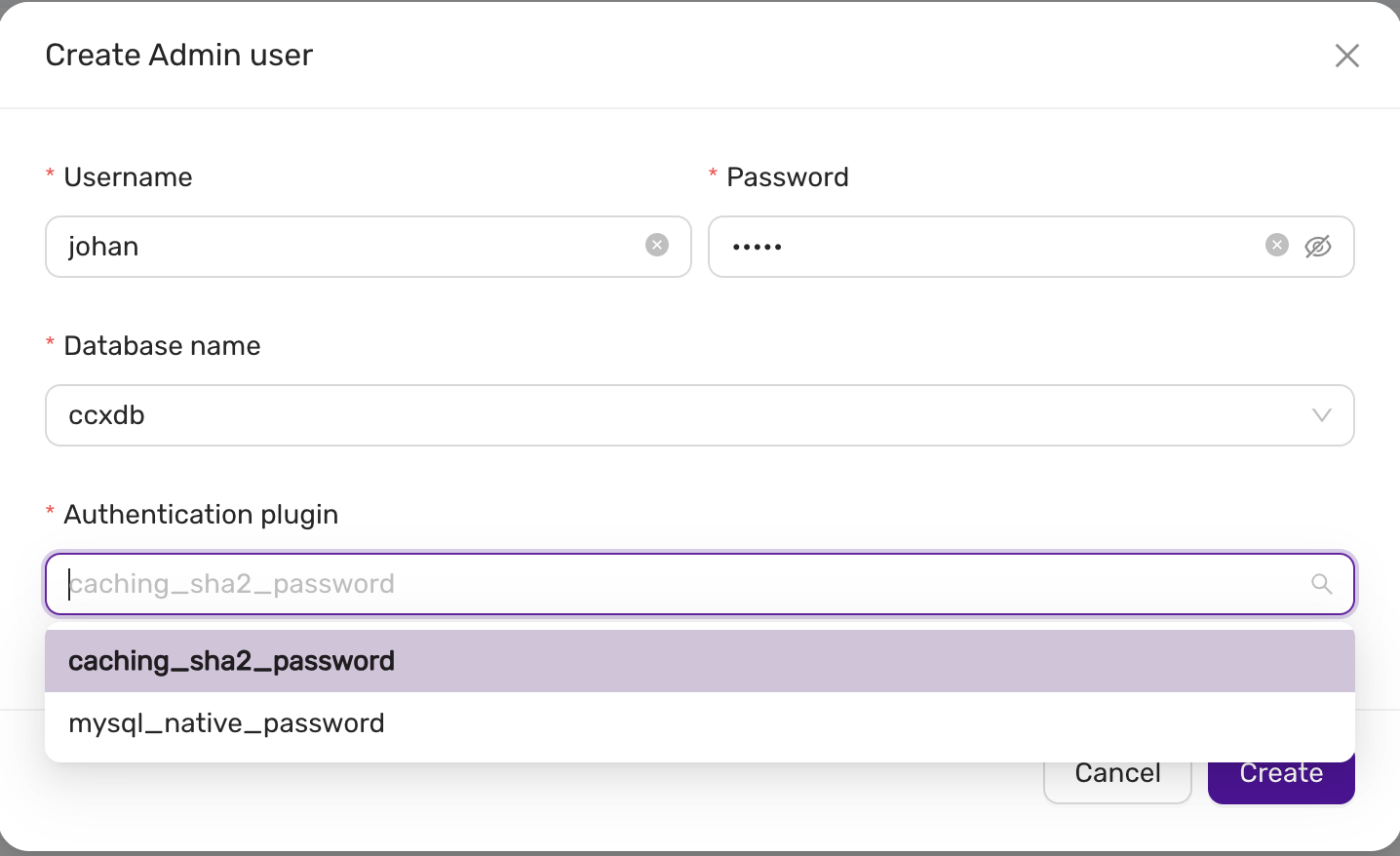This screenshot has height=856, width=1400.
Task: Click the red asterisk beside Authentication plugin
Action: click(x=50, y=509)
